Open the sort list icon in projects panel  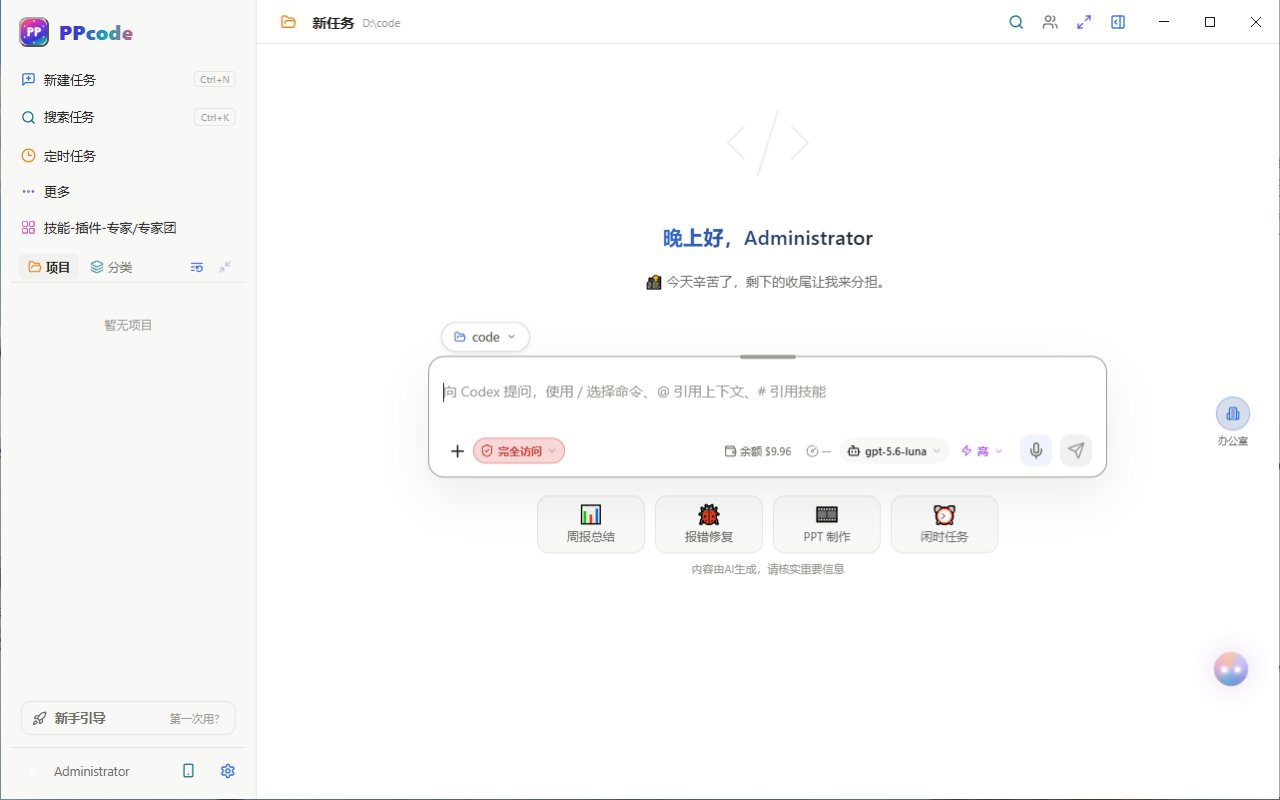tap(197, 267)
